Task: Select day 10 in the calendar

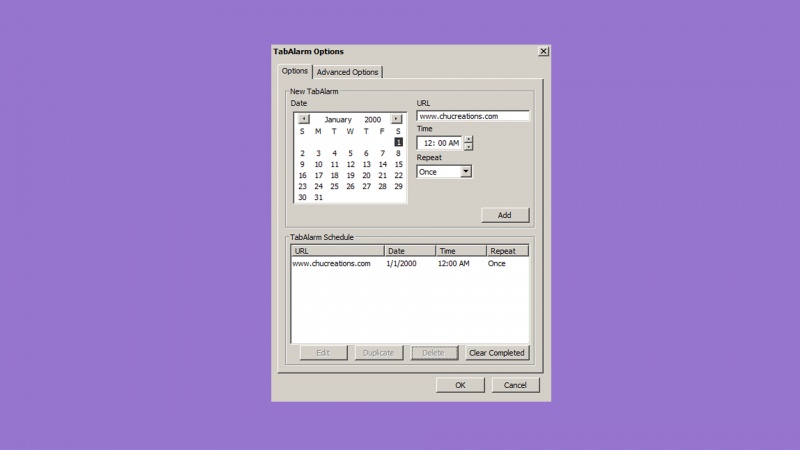Action: [x=318, y=164]
